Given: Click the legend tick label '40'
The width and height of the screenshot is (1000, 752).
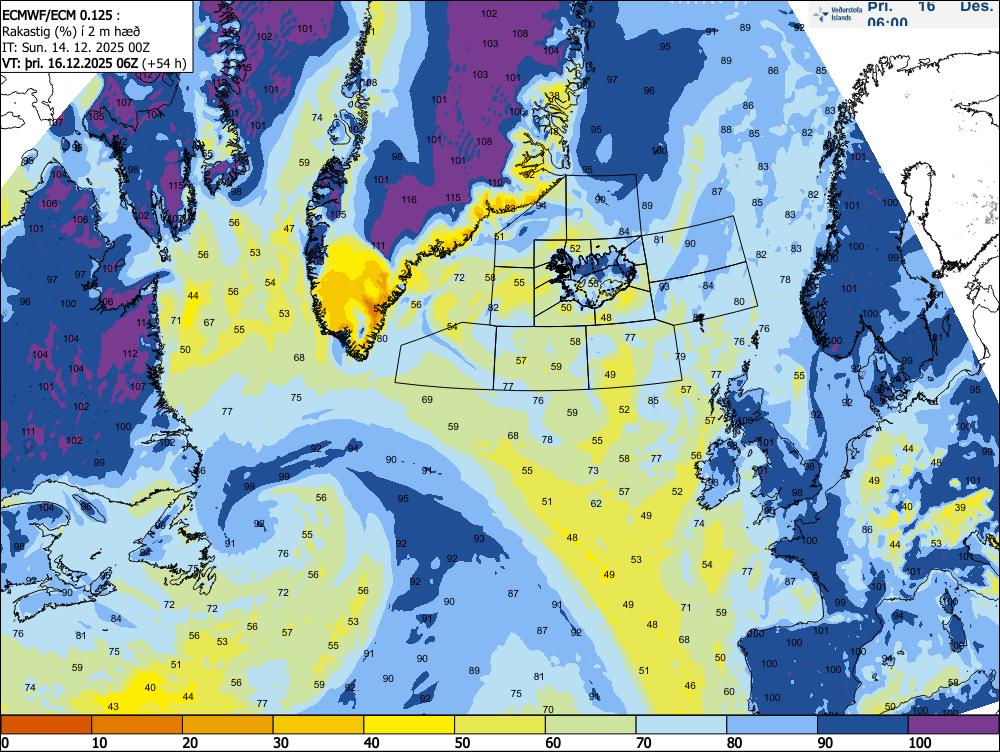Looking at the screenshot, I should [371, 742].
